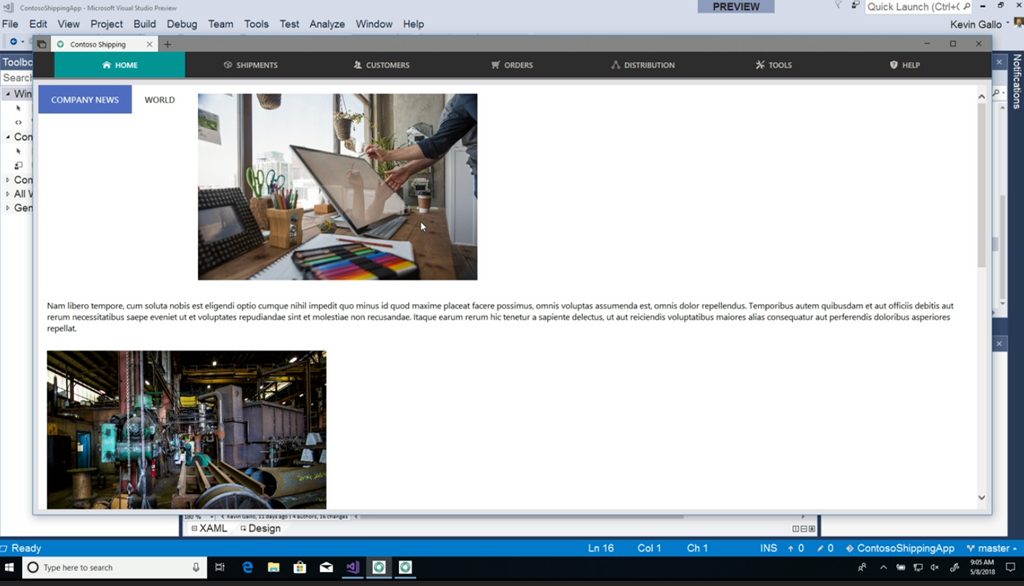Screen dimensions: 1024x586
Task: Open the Help section with shield icon
Action: 905,65
